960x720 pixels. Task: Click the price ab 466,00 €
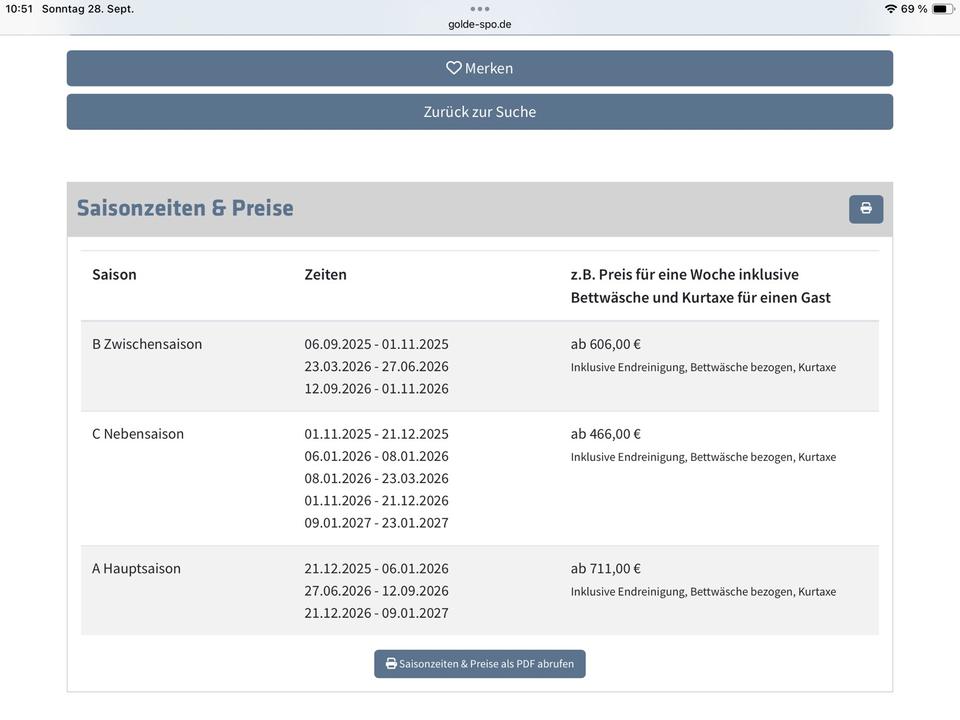606,434
